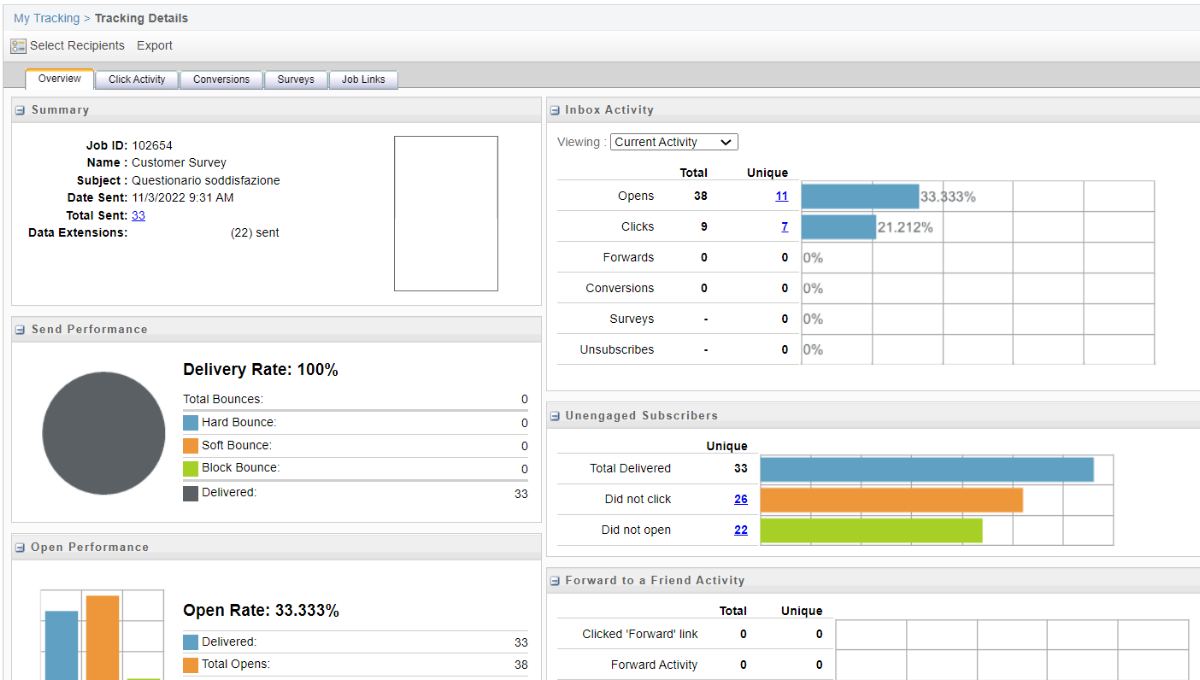Collapse Forward to a Friend Activity panel
1200x680 pixels.
tap(556, 580)
